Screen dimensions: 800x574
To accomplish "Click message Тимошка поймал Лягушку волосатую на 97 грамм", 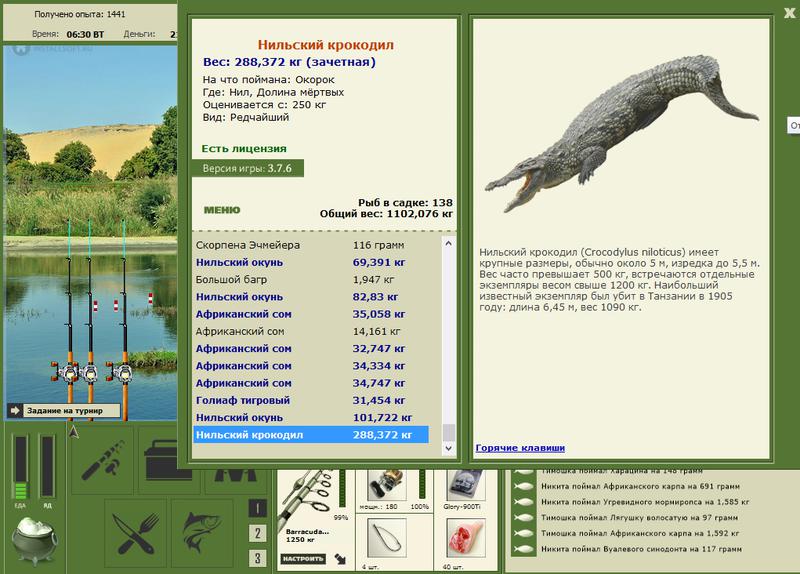I will [639, 517].
